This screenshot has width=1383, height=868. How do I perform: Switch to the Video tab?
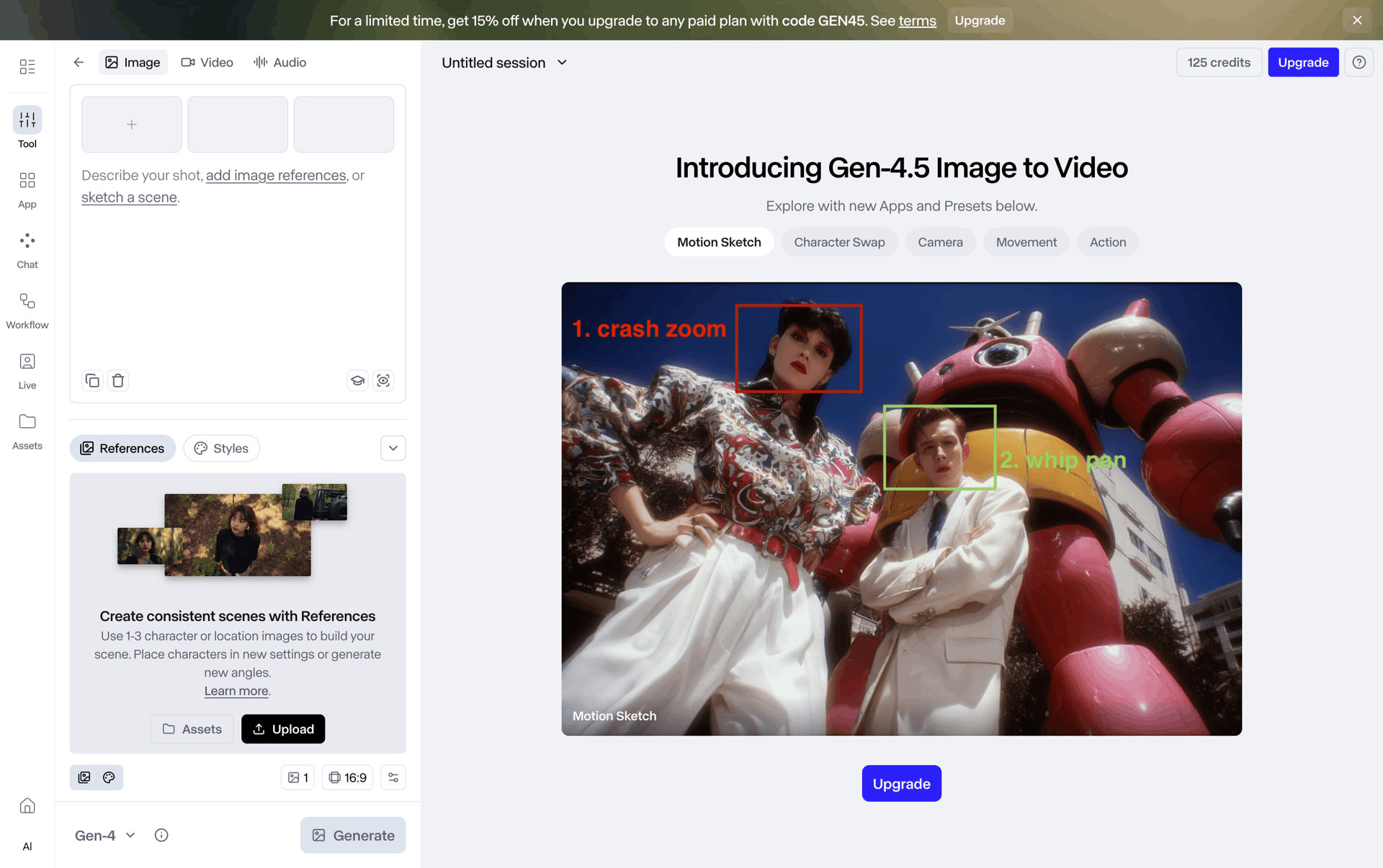[207, 63]
